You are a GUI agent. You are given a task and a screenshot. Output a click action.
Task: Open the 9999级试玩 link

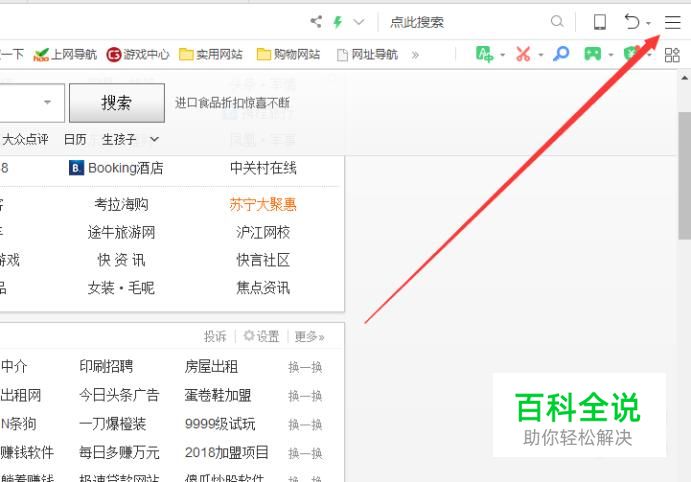pos(220,423)
